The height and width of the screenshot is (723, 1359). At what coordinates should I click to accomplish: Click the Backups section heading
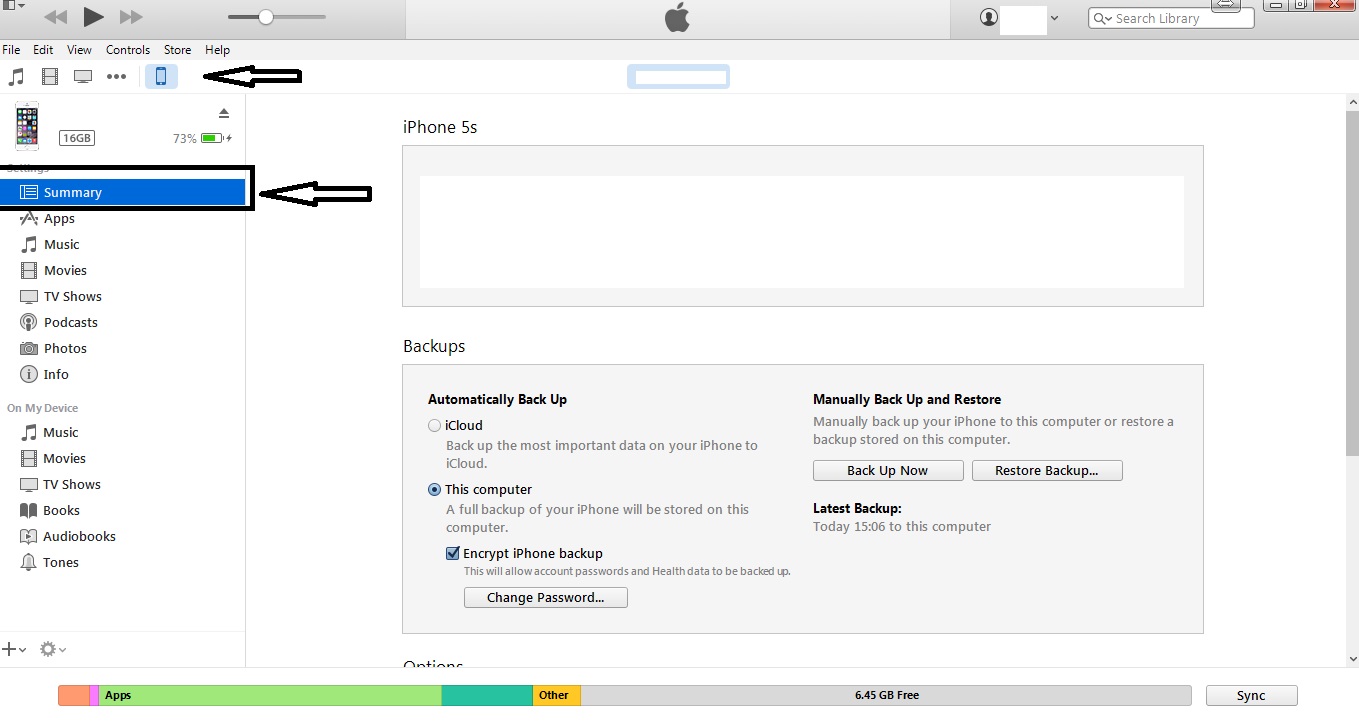click(x=434, y=347)
